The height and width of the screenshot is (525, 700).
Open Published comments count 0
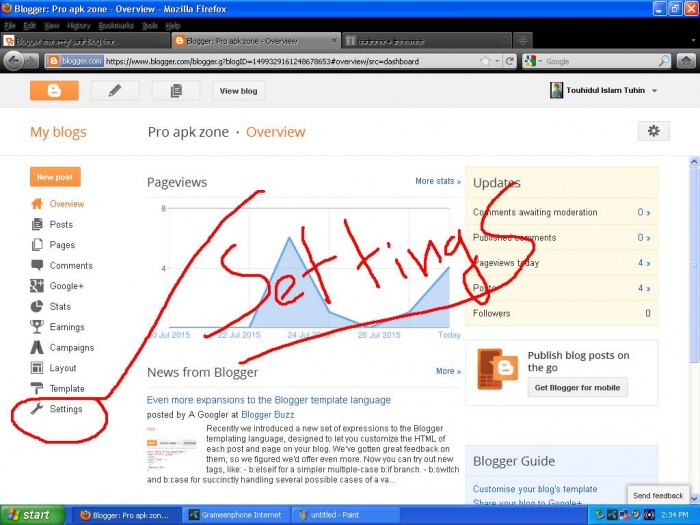point(643,238)
